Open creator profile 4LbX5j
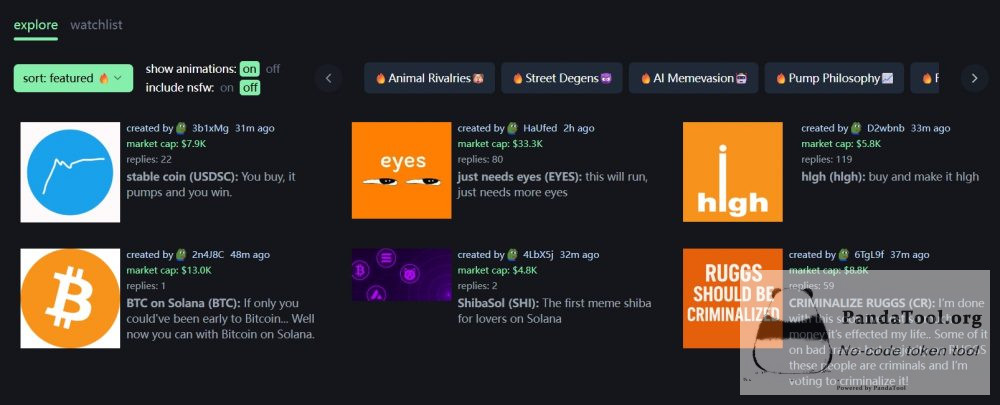Screen dimensions: 1000x405 click(x=539, y=254)
